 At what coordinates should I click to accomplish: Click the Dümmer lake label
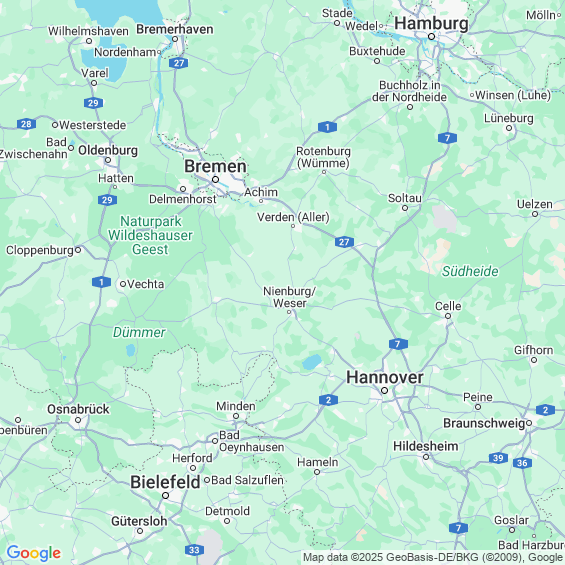pos(139,332)
